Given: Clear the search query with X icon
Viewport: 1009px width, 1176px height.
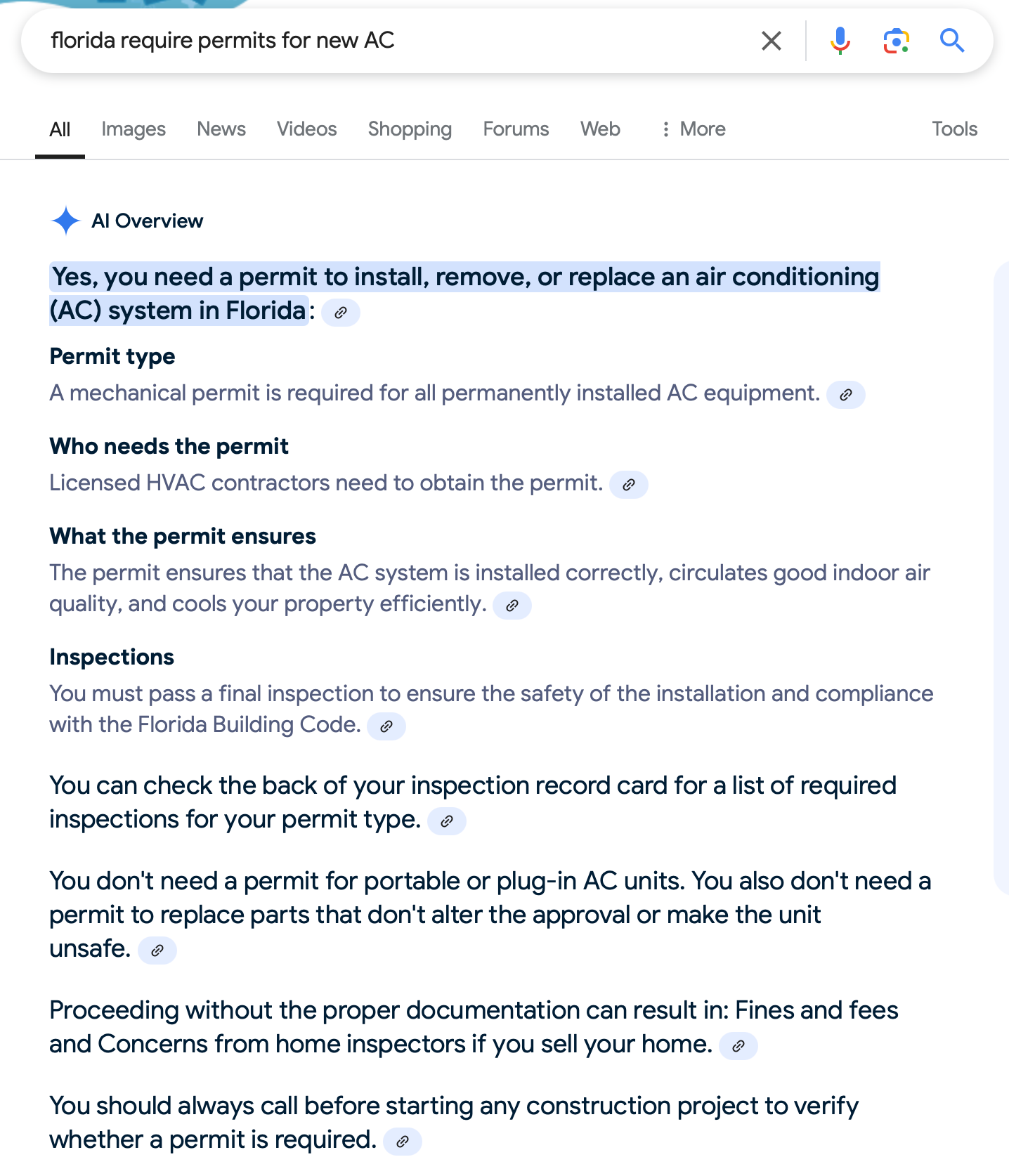Looking at the screenshot, I should point(772,41).
